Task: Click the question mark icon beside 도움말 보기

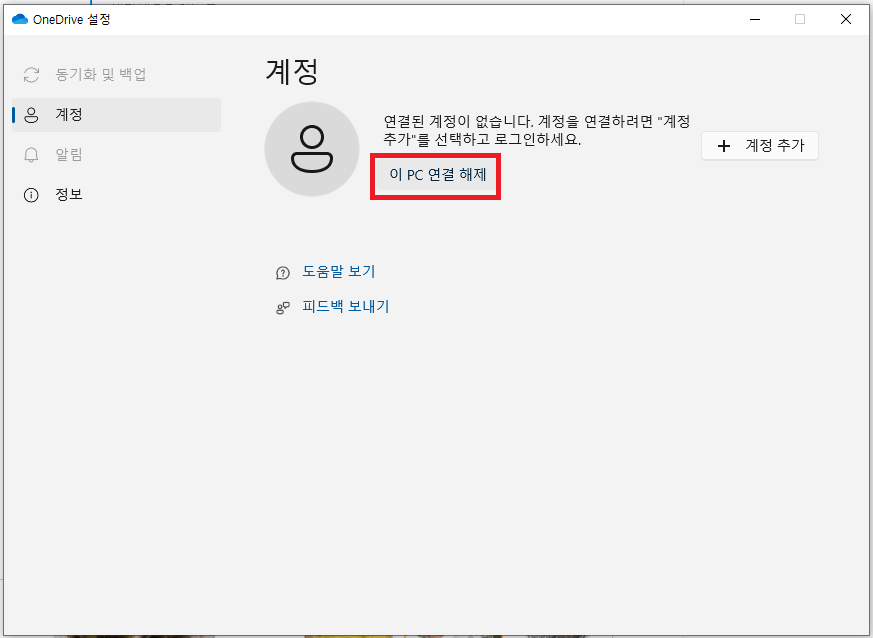Action: 282,271
